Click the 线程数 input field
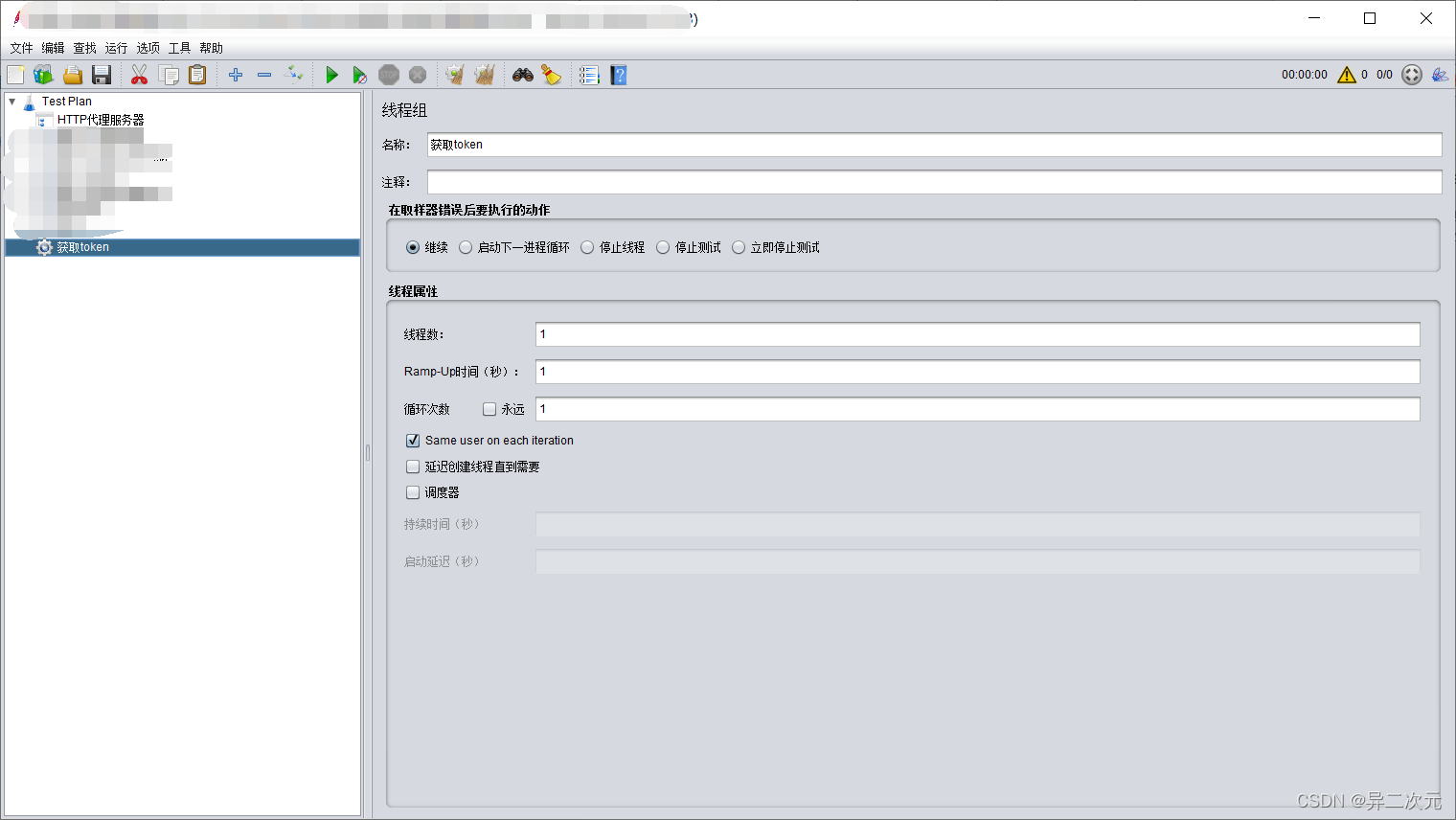1456x820 pixels. (977, 334)
